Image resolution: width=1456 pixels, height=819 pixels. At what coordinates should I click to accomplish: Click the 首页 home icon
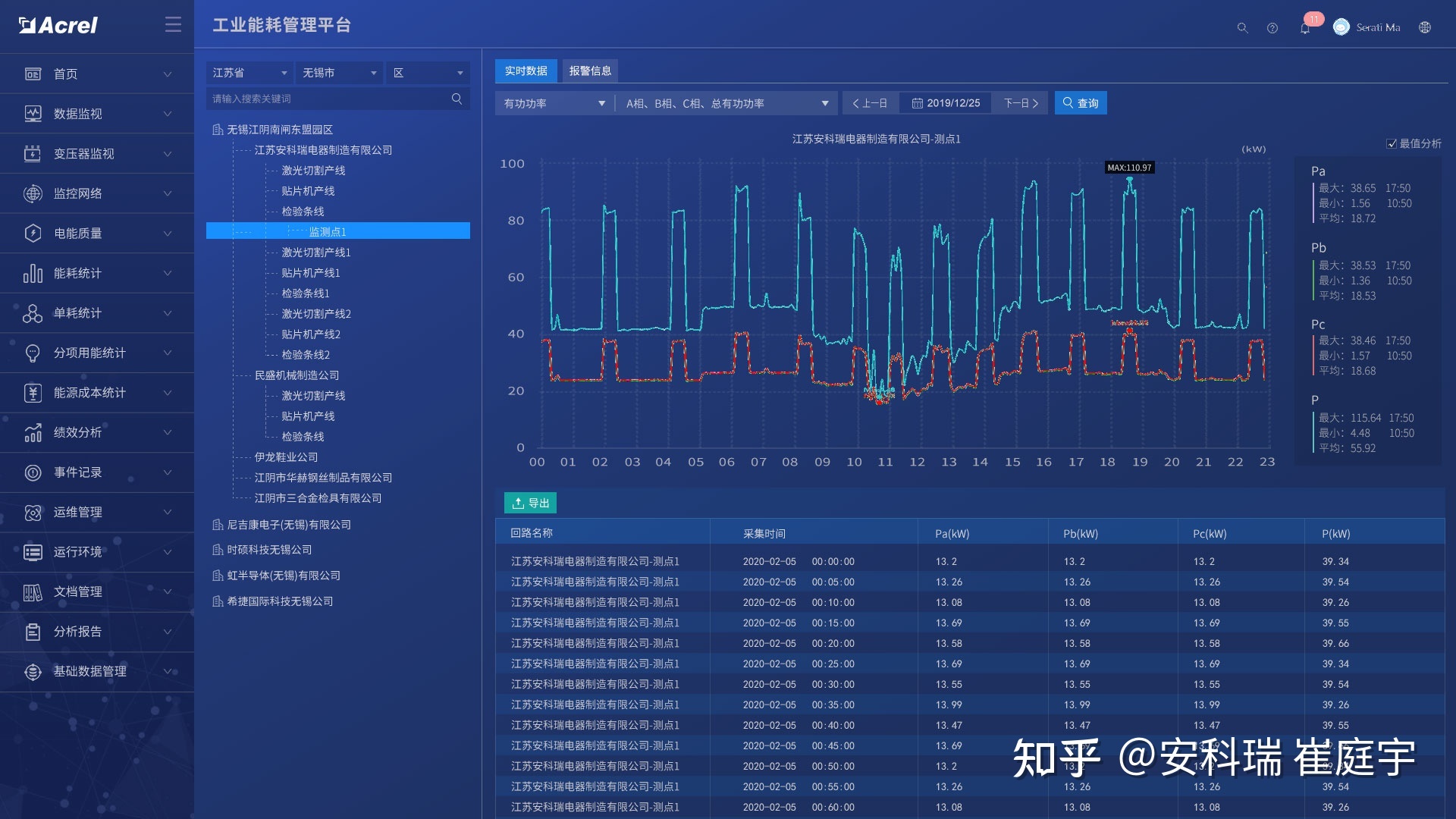[x=33, y=74]
